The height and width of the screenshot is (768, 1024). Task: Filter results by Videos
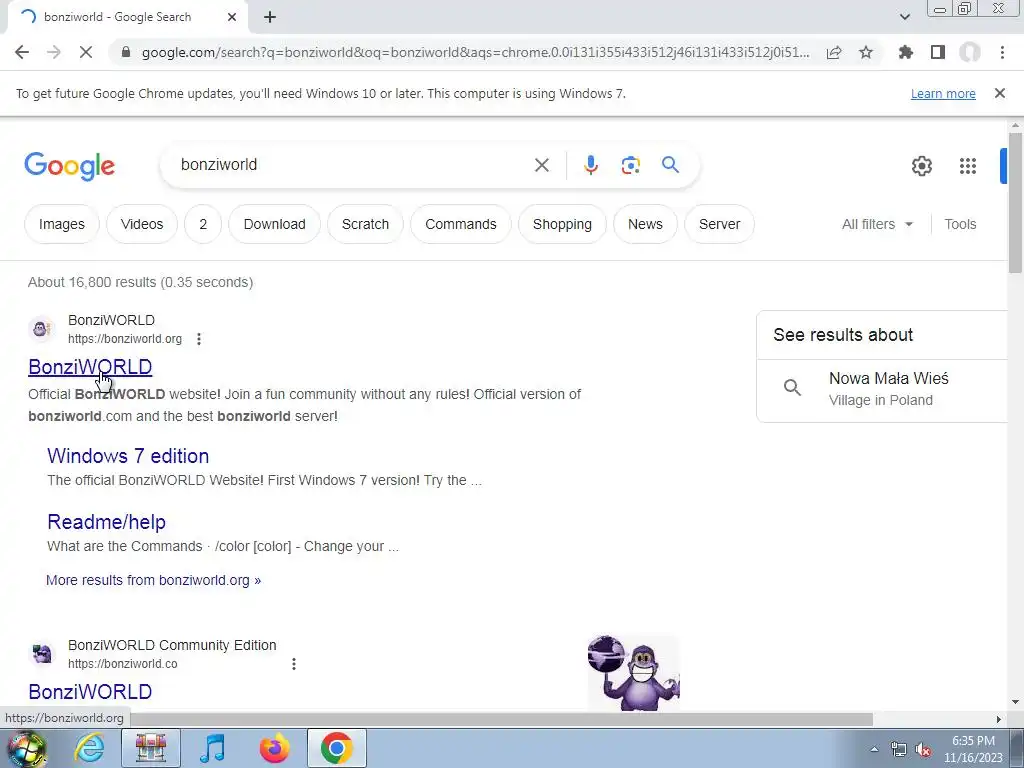tap(142, 224)
